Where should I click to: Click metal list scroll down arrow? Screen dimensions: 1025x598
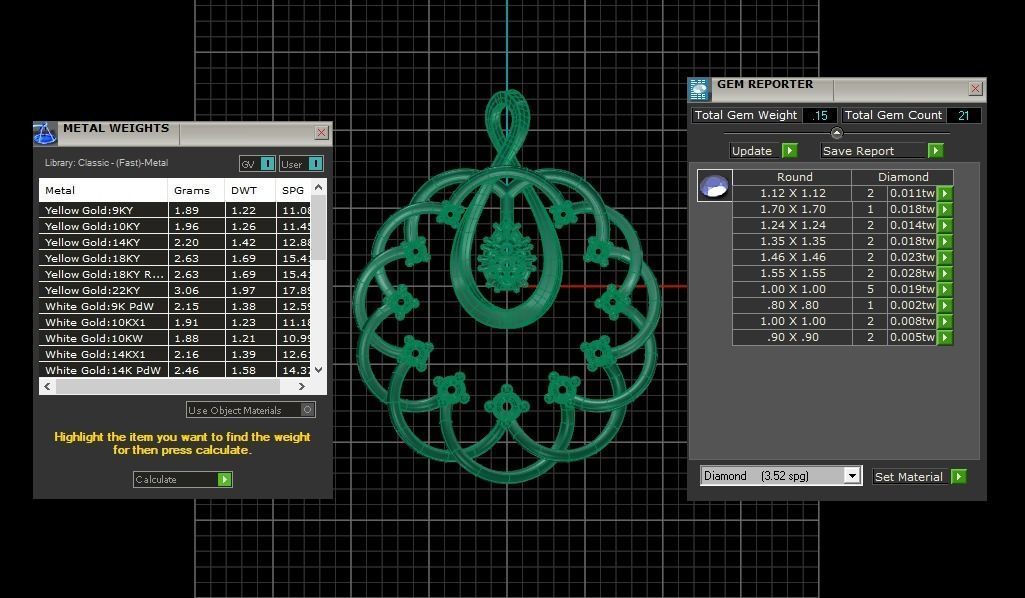click(318, 370)
